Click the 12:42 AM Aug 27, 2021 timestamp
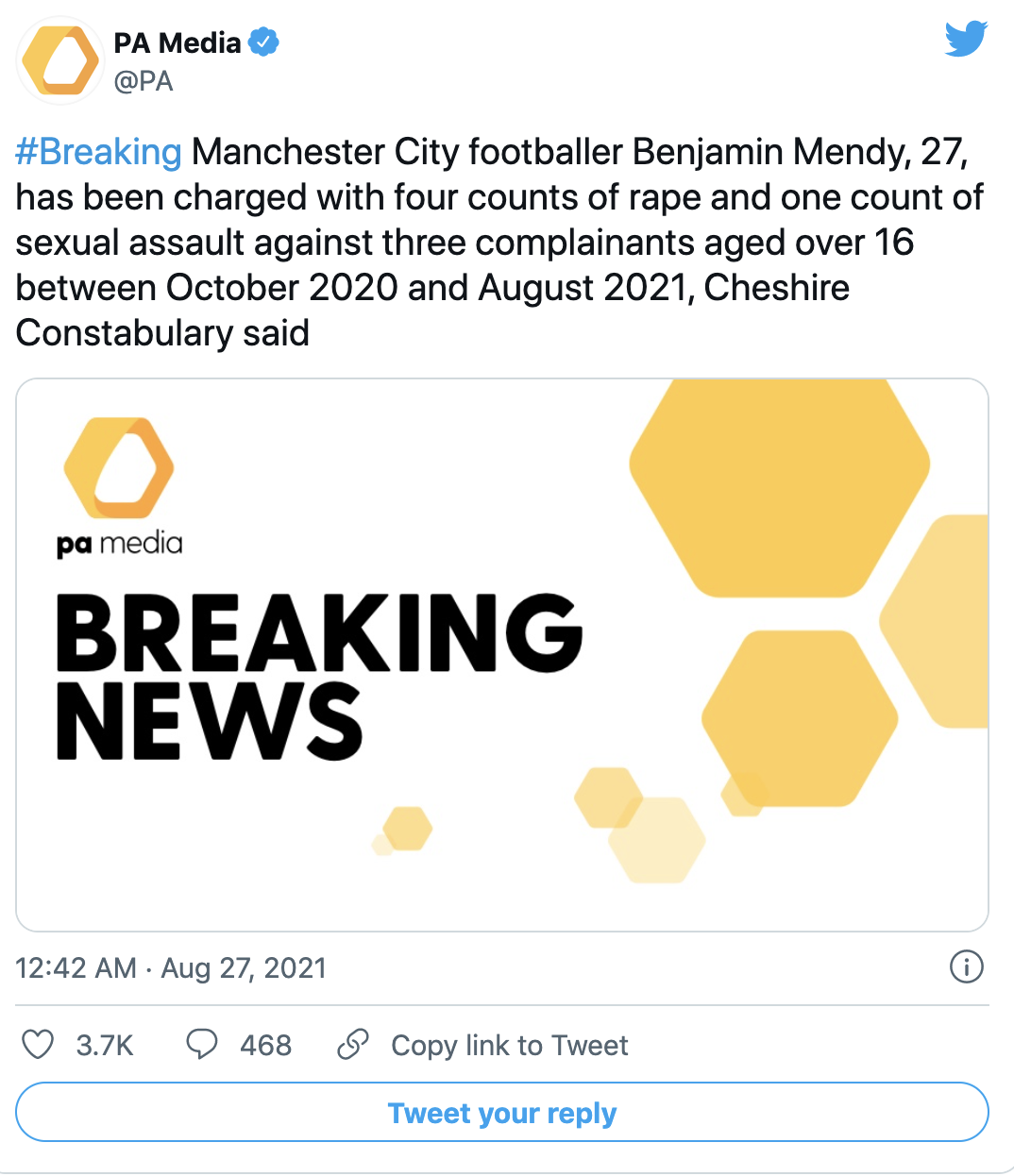The width and height of the screenshot is (1014, 1176). (171, 968)
